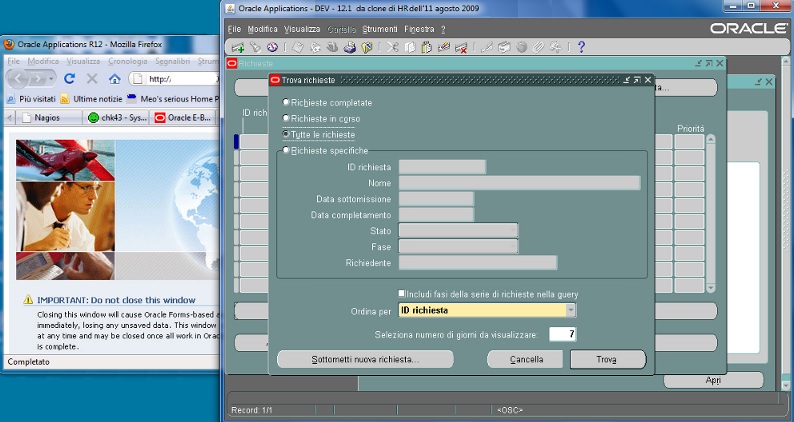Screen dimensions: 794x422
Task: Click the Translations globe icon
Action: point(521,47)
